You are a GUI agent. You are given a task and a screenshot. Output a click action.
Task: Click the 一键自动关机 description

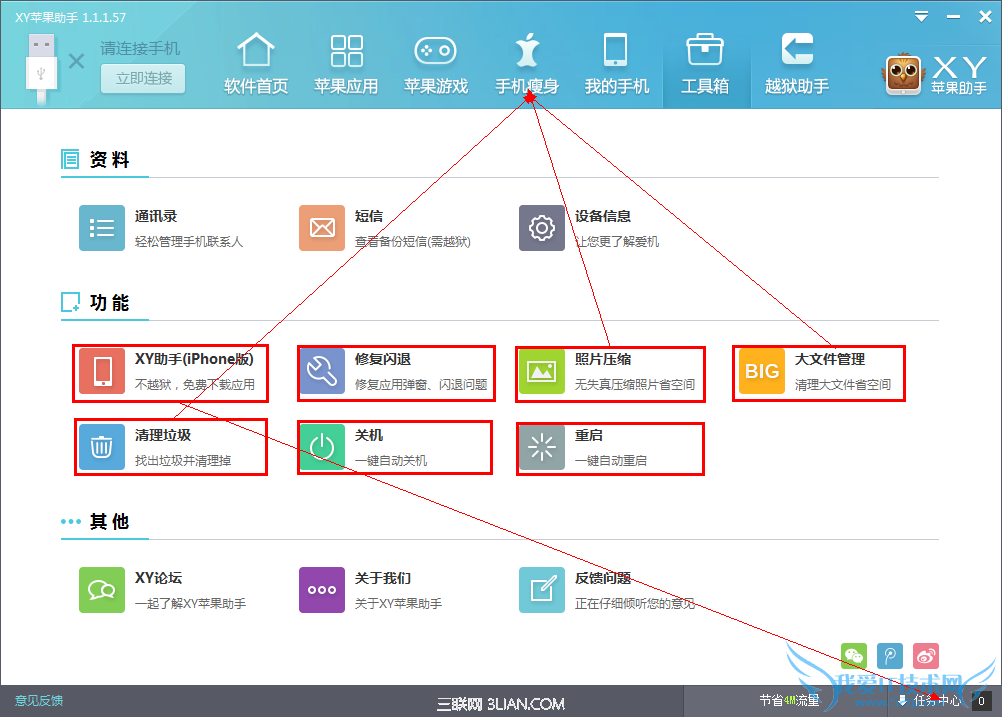coord(391,461)
